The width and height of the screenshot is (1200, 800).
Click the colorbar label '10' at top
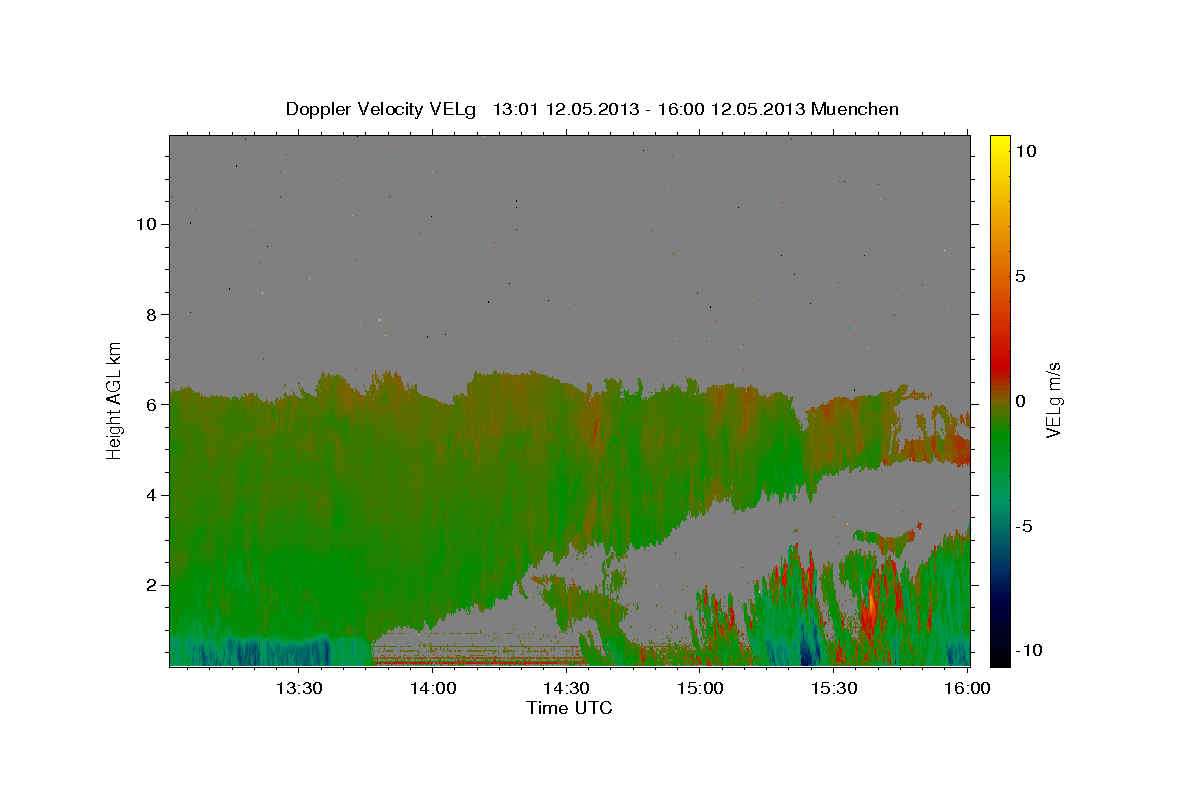pos(1025,150)
